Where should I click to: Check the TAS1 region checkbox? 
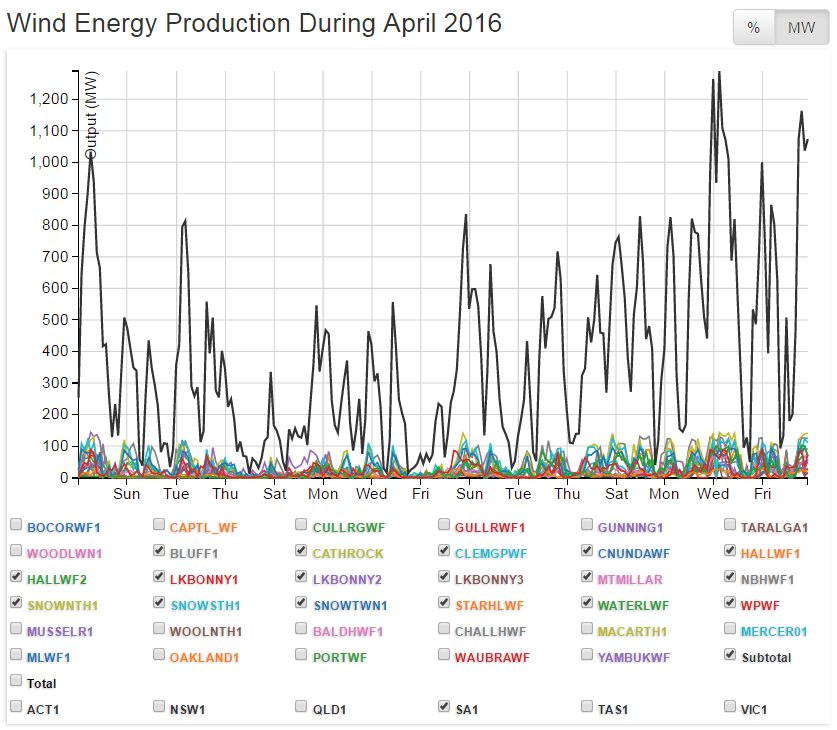click(x=587, y=705)
